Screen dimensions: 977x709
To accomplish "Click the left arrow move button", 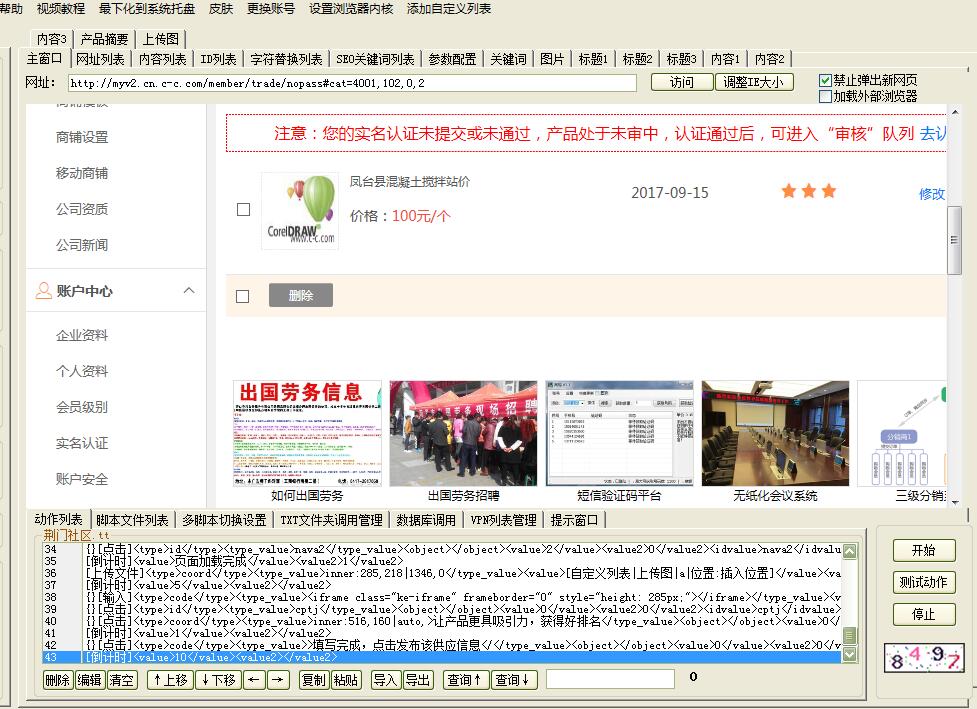I will pos(254,680).
